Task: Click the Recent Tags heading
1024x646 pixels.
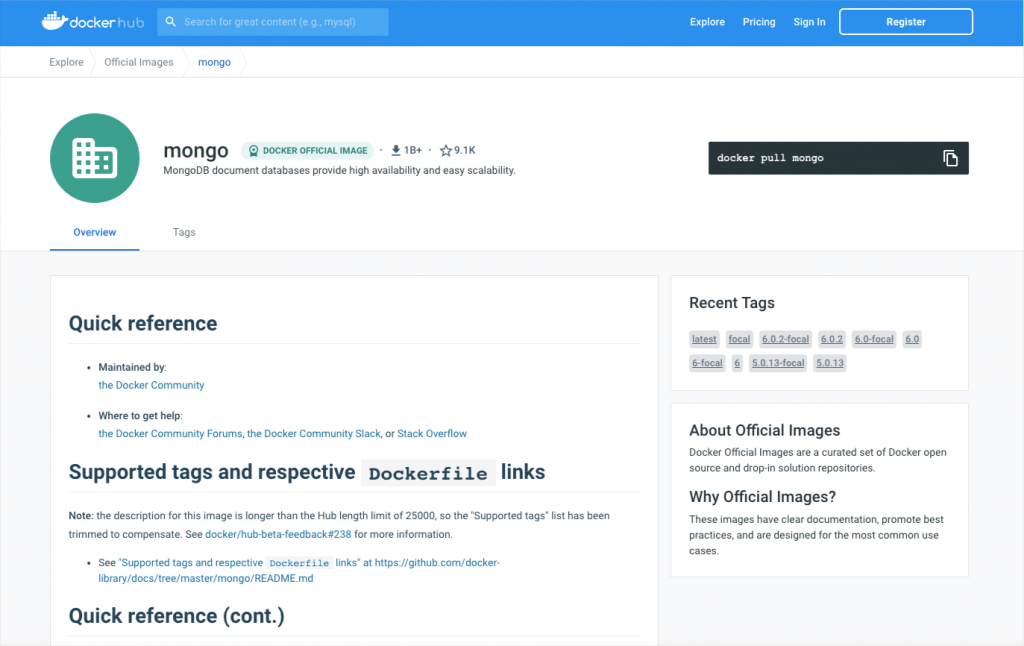Action: pyautogui.click(x=732, y=303)
